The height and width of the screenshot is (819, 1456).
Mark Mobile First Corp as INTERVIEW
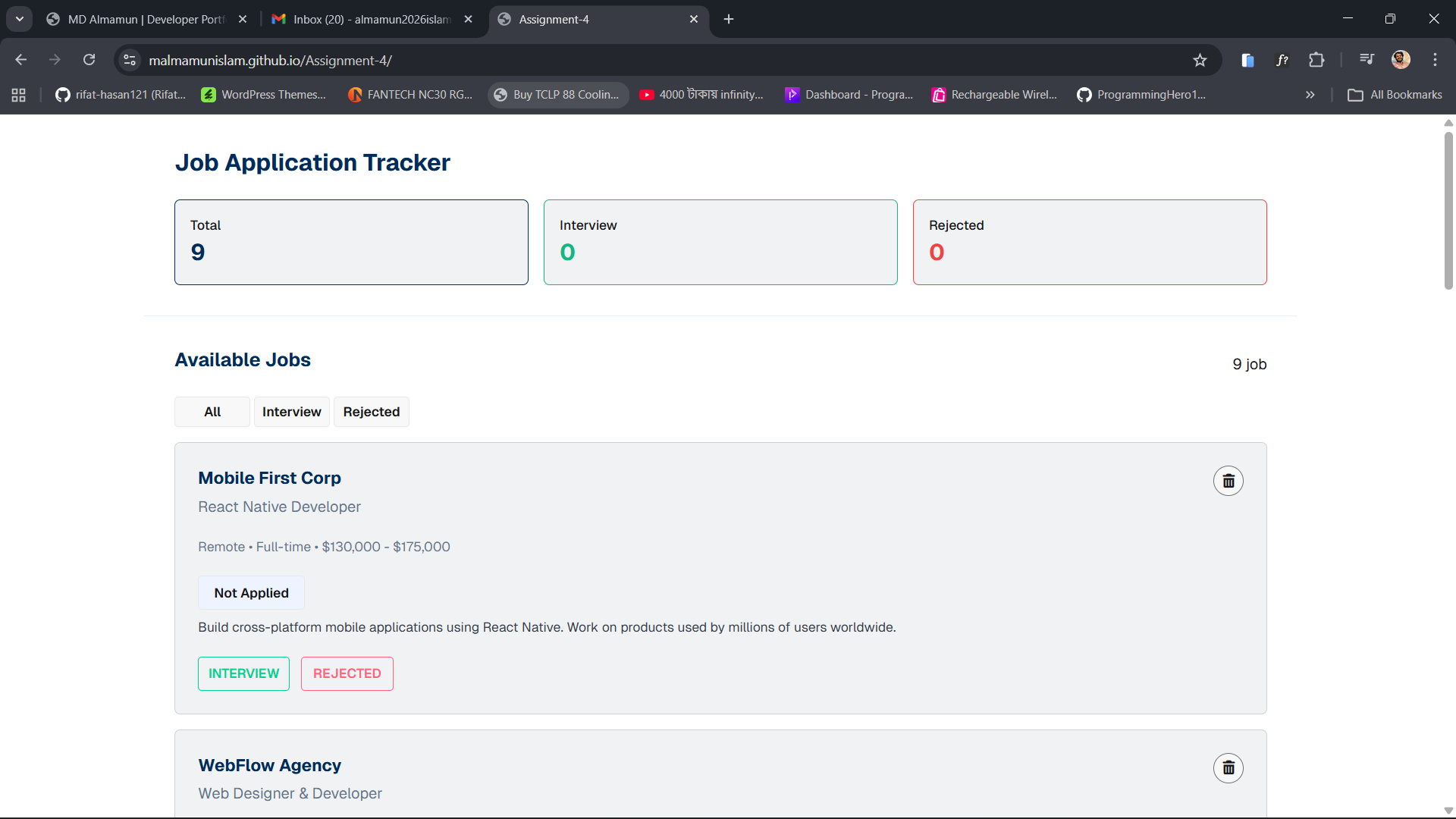pos(243,673)
